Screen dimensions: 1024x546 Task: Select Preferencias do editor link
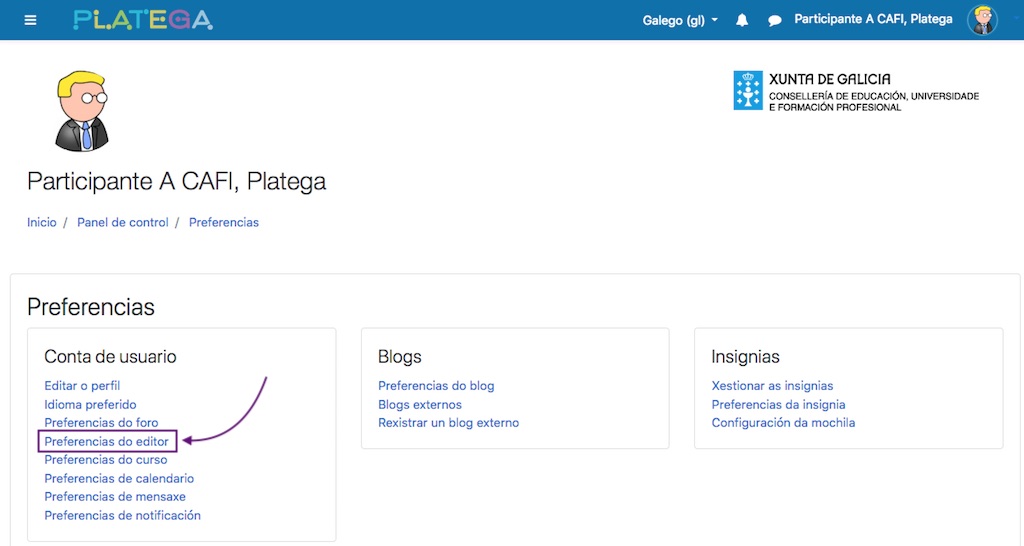[x=107, y=441]
